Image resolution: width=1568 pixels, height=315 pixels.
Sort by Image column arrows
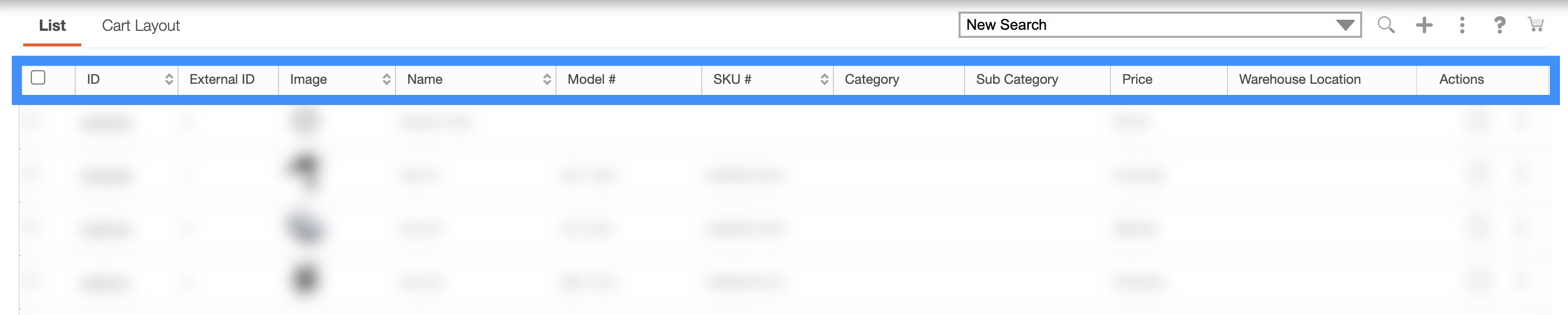(386, 79)
